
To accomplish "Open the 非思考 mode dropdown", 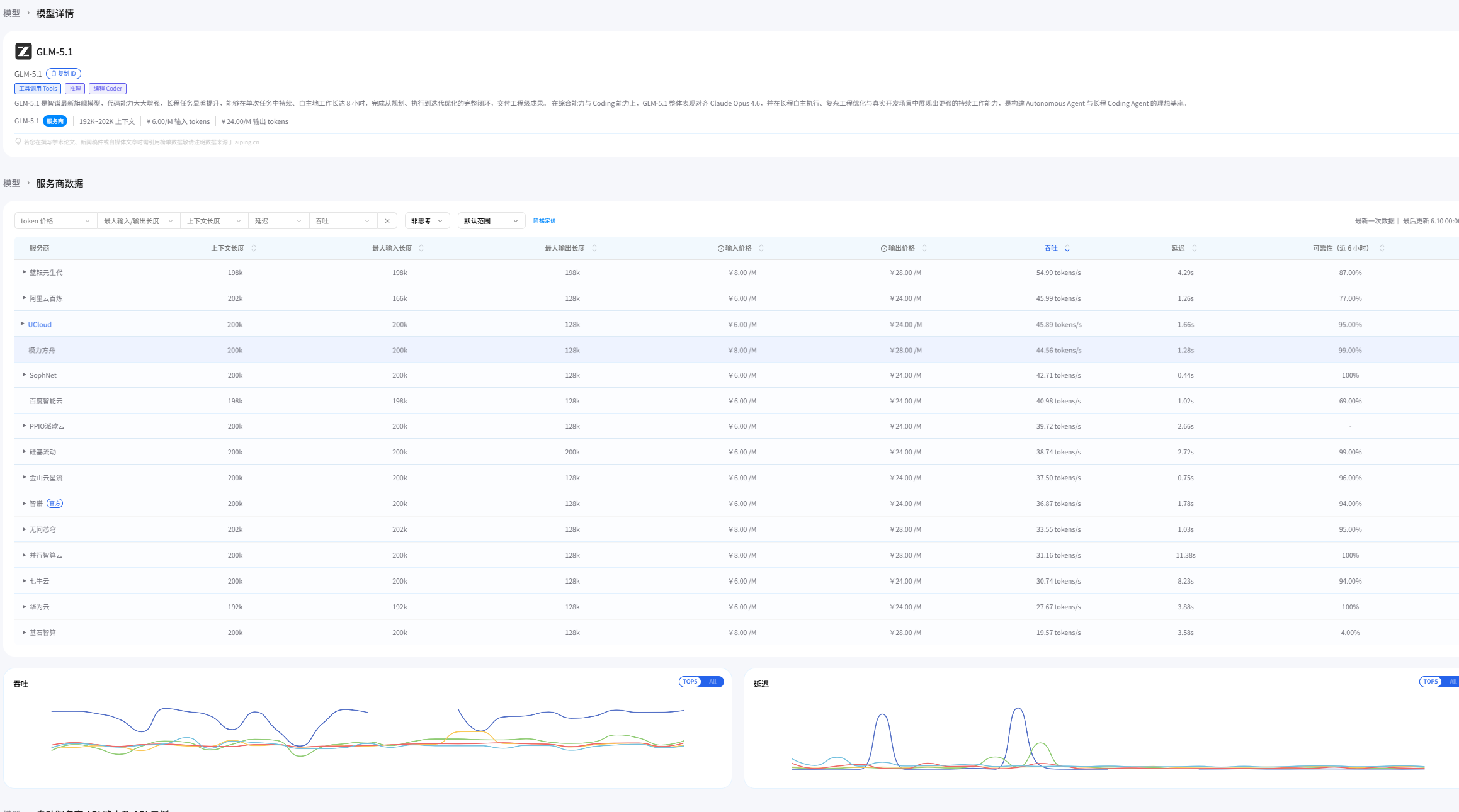I will (428, 221).
